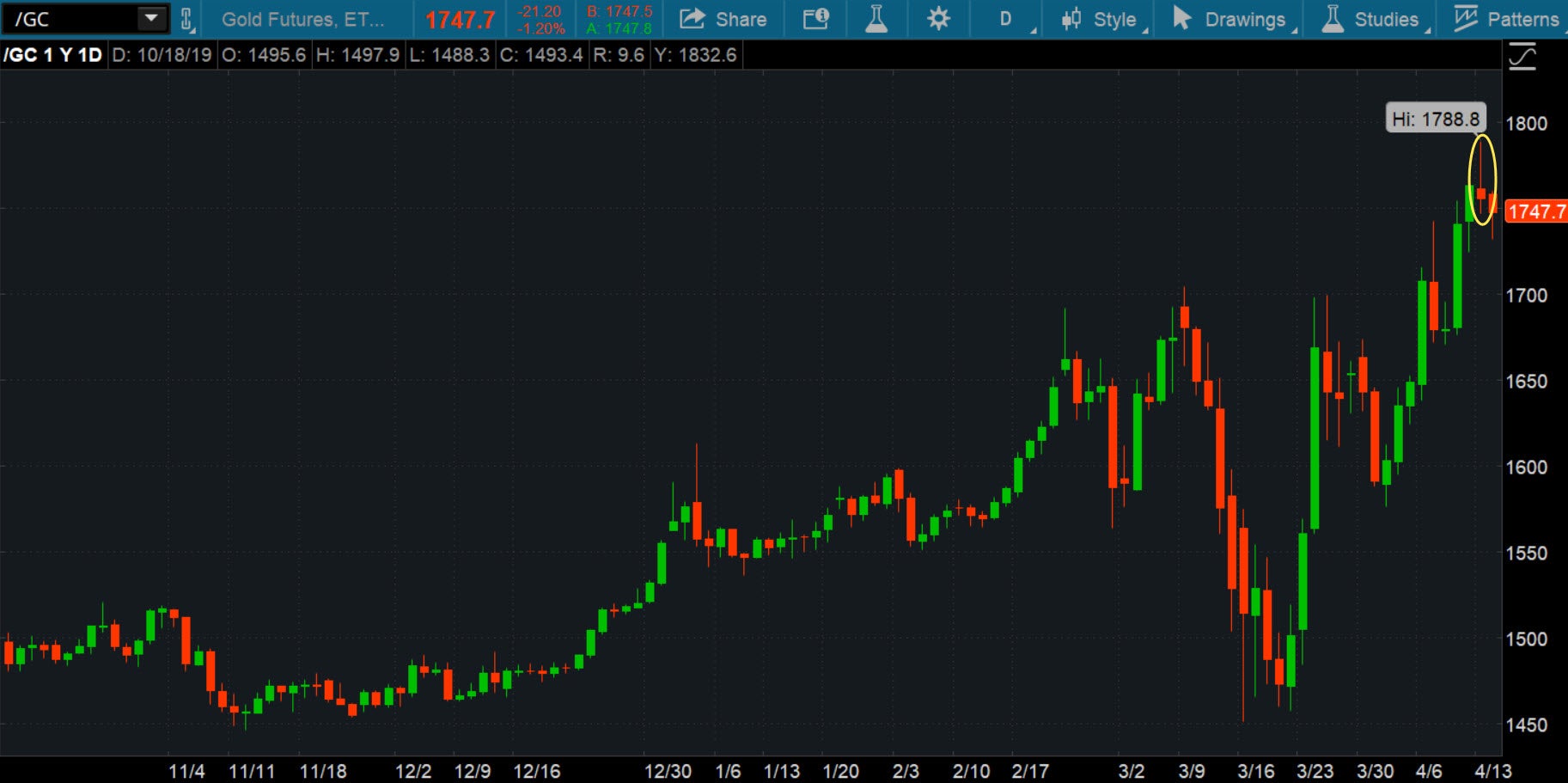Open the flask tools icon beside gear
Viewport: 1568px width, 783px height.
click(876, 18)
